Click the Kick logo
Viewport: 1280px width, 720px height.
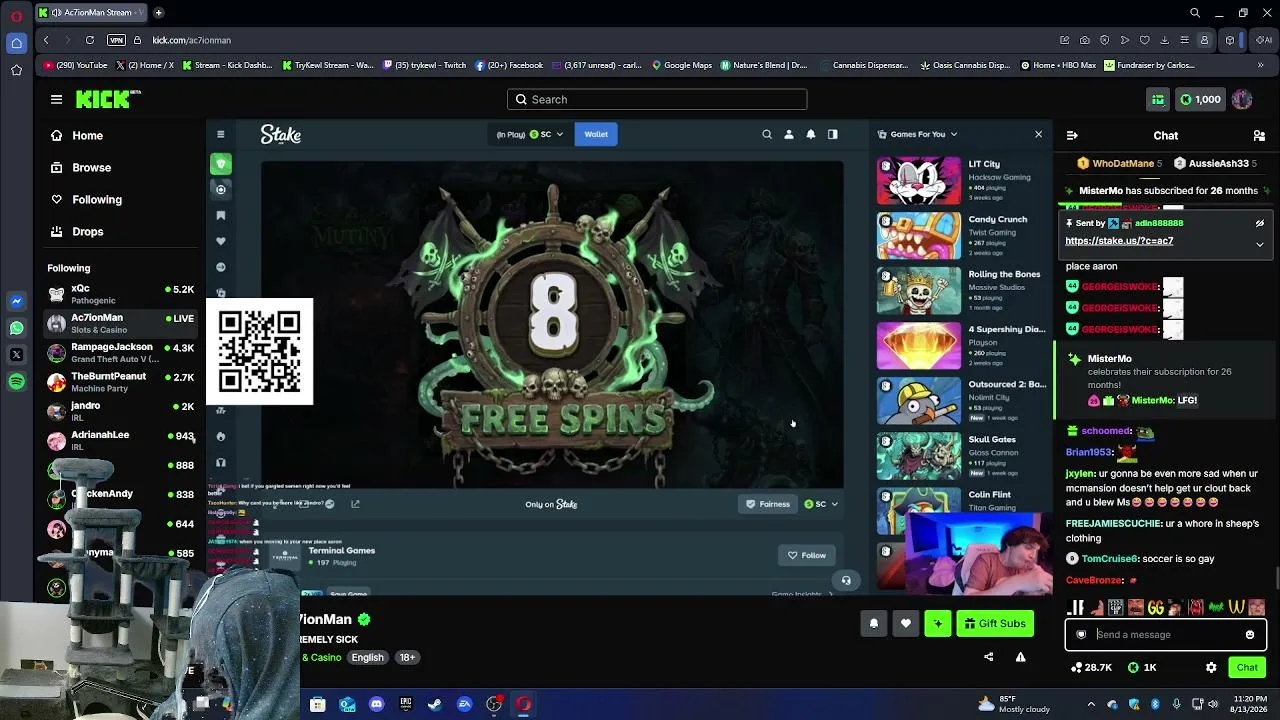[108, 99]
